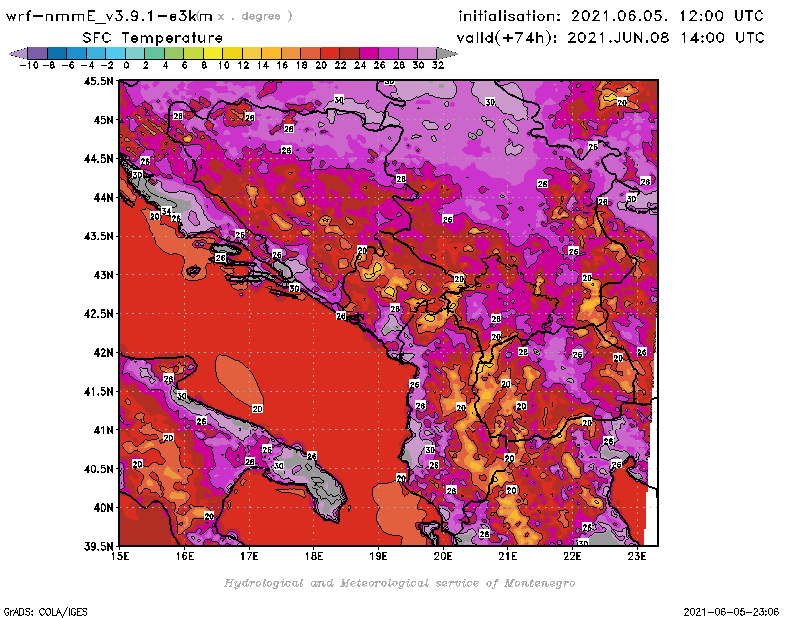Select the legend swatch between 30 and 32
Viewport: 800px width, 618px height.
[427, 53]
